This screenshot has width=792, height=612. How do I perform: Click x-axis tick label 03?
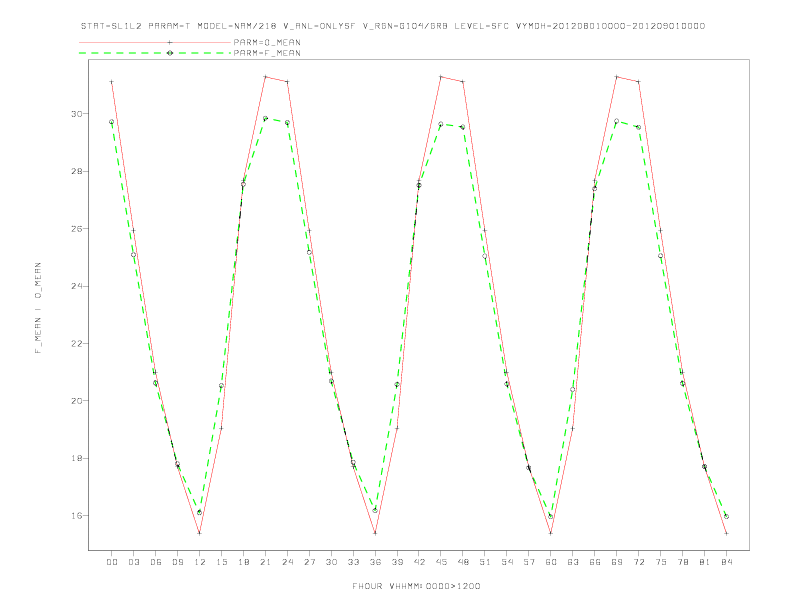(x=133, y=562)
